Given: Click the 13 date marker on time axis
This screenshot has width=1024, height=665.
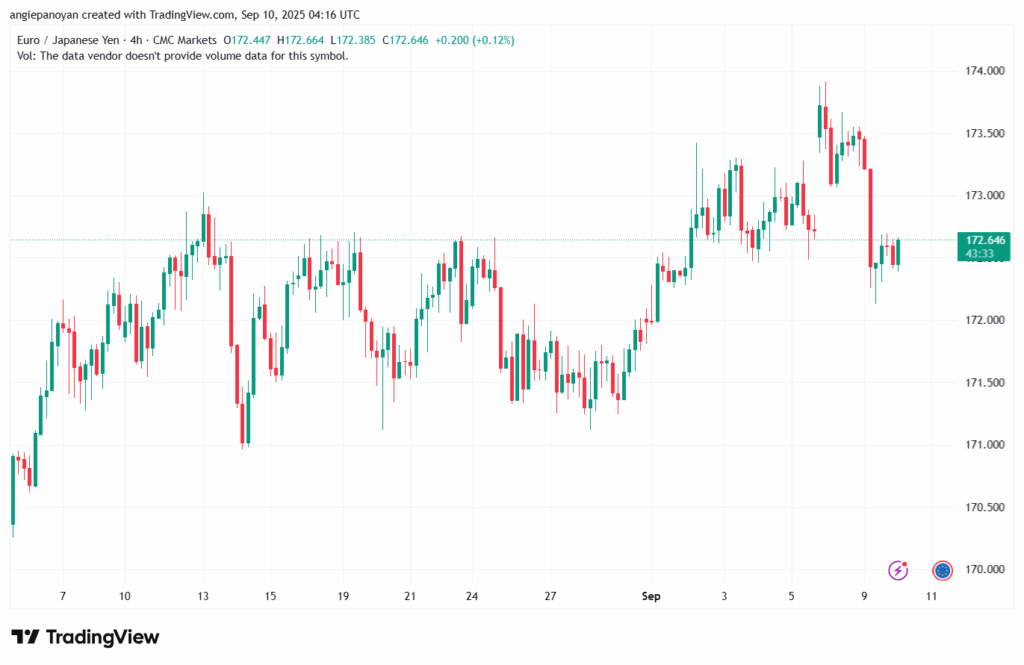Looking at the screenshot, I should 203,596.
